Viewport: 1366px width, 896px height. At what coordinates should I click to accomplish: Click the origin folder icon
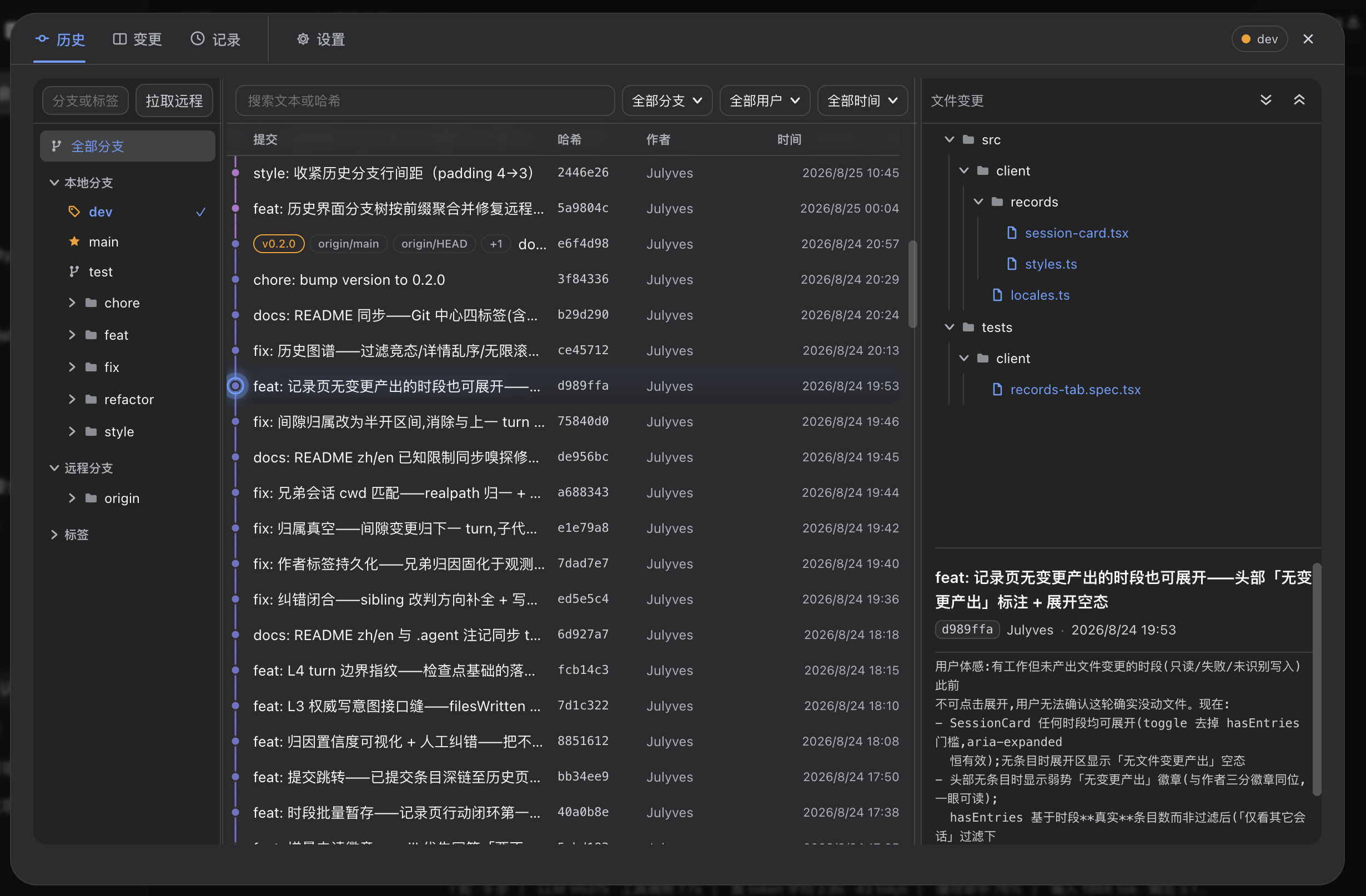pyautogui.click(x=91, y=498)
